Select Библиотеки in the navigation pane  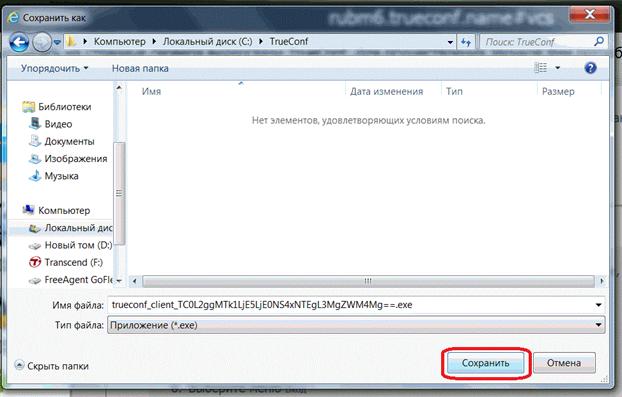coord(65,107)
